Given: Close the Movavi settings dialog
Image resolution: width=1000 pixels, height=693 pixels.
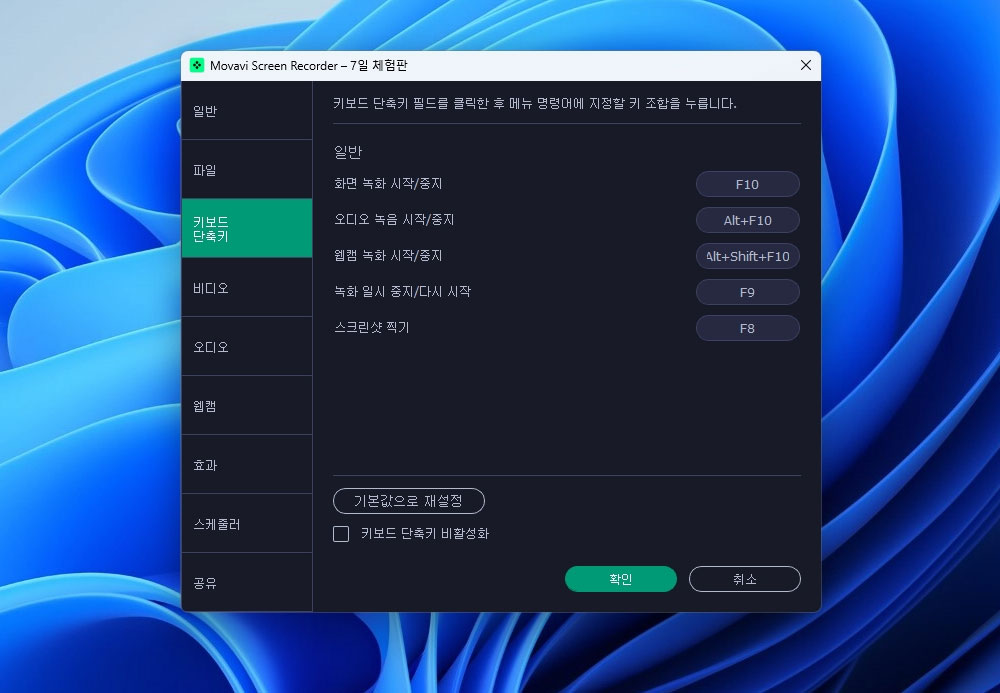Looking at the screenshot, I should 805,65.
